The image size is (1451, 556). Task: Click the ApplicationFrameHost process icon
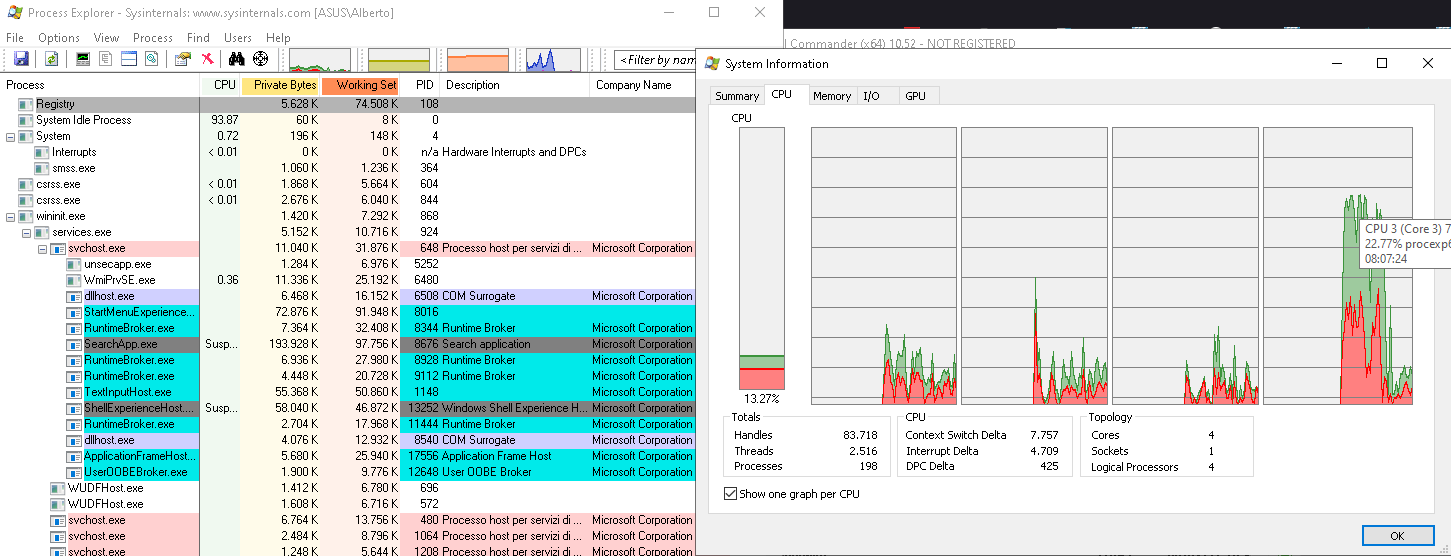click(x=75, y=456)
